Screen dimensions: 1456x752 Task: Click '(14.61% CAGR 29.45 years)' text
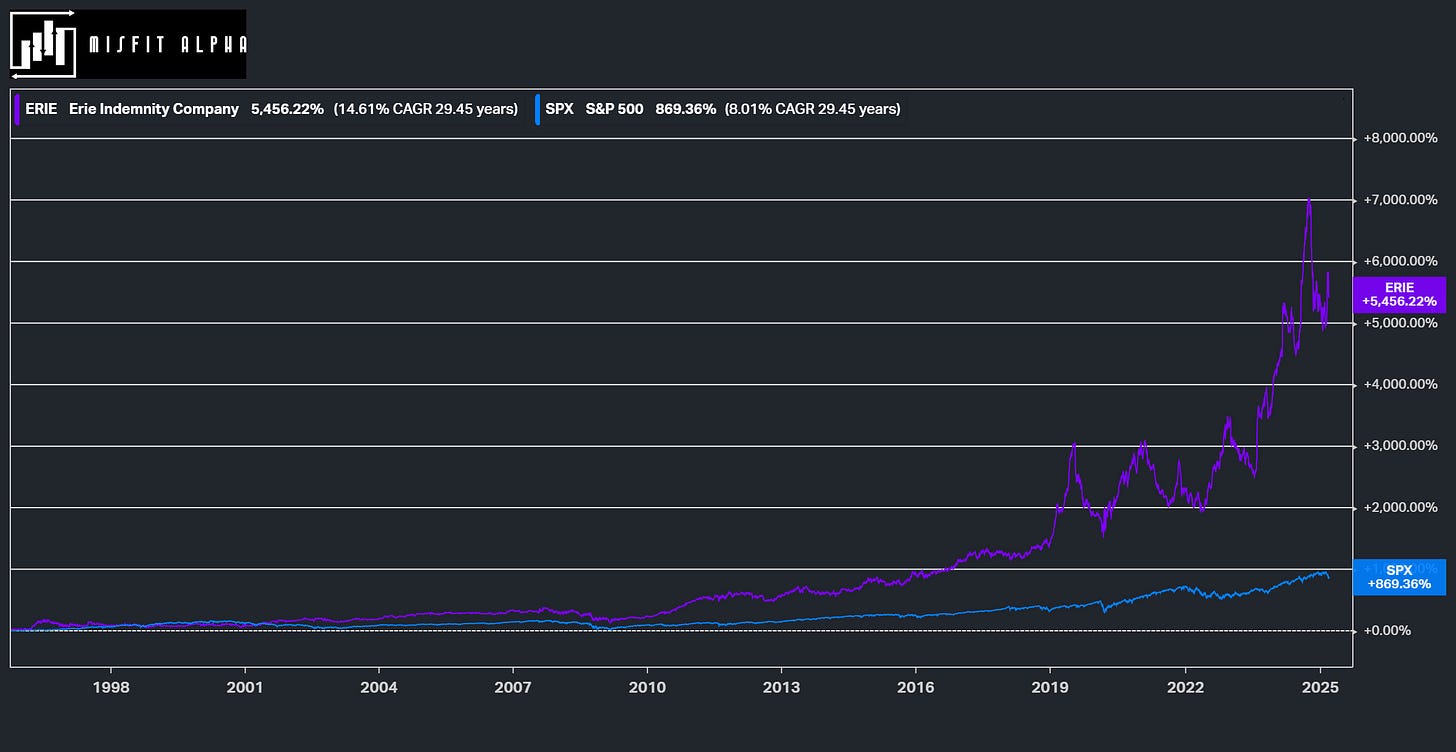pyautogui.click(x=425, y=108)
